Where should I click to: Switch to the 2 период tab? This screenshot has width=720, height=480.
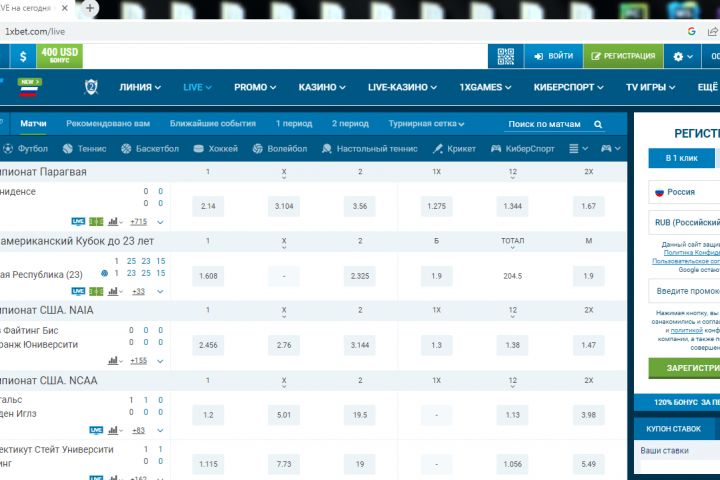350,124
